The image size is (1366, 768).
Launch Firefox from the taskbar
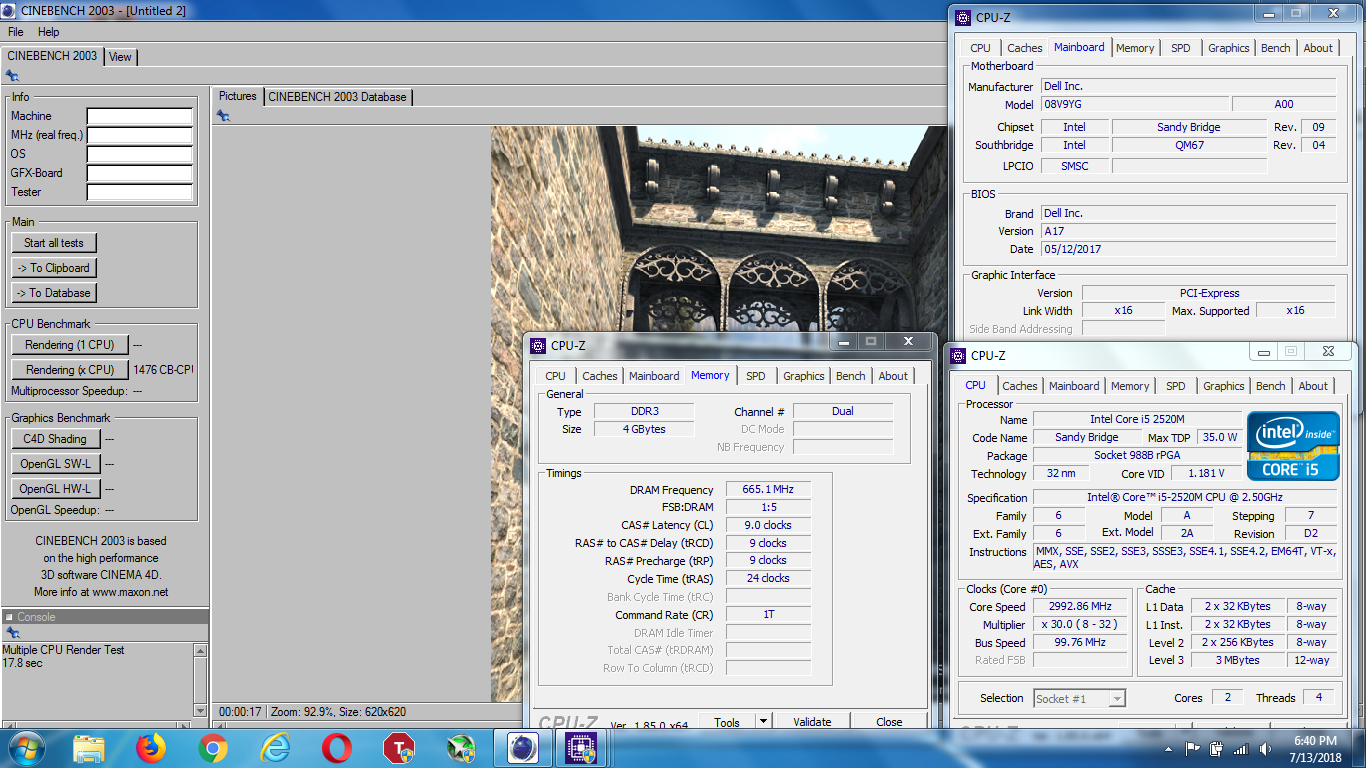pyautogui.click(x=151, y=748)
